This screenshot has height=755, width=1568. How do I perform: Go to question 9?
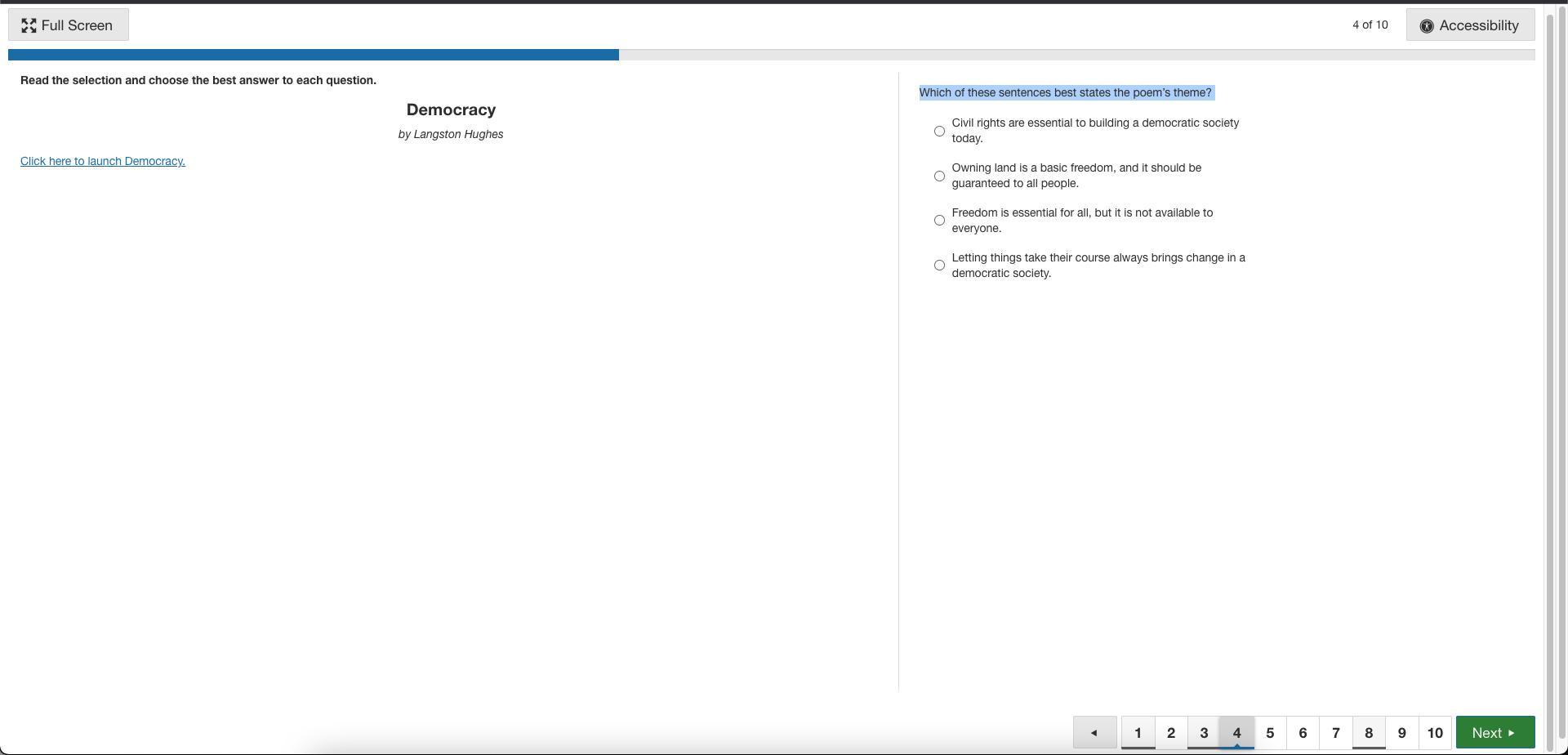(x=1402, y=732)
